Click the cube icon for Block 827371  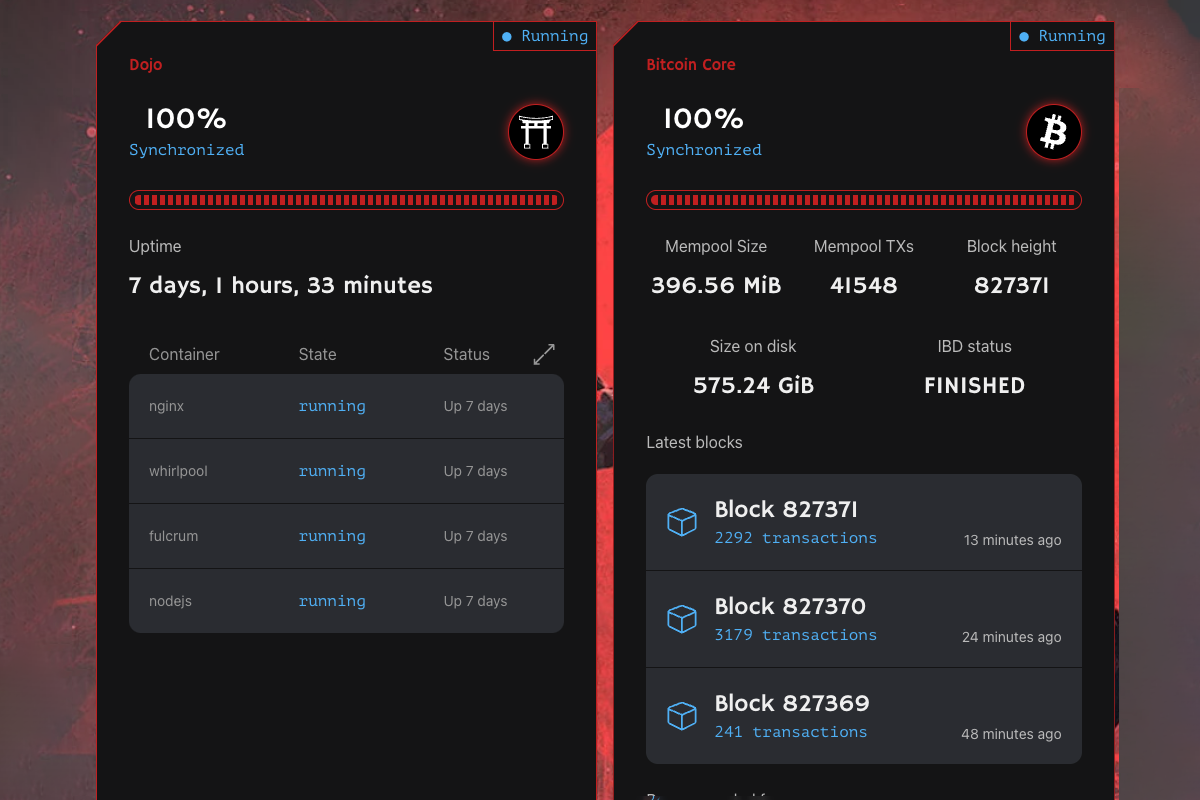pos(681,522)
